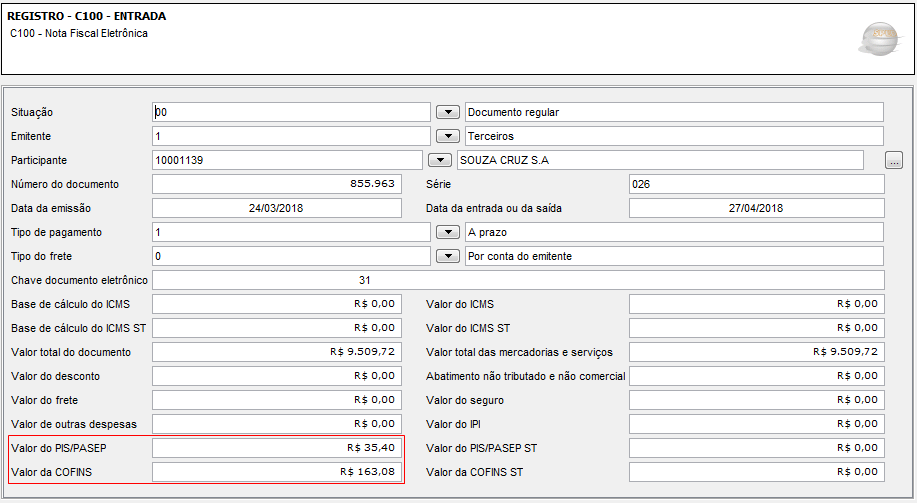Expand the Tipo de pagamento dropdown

[449, 232]
